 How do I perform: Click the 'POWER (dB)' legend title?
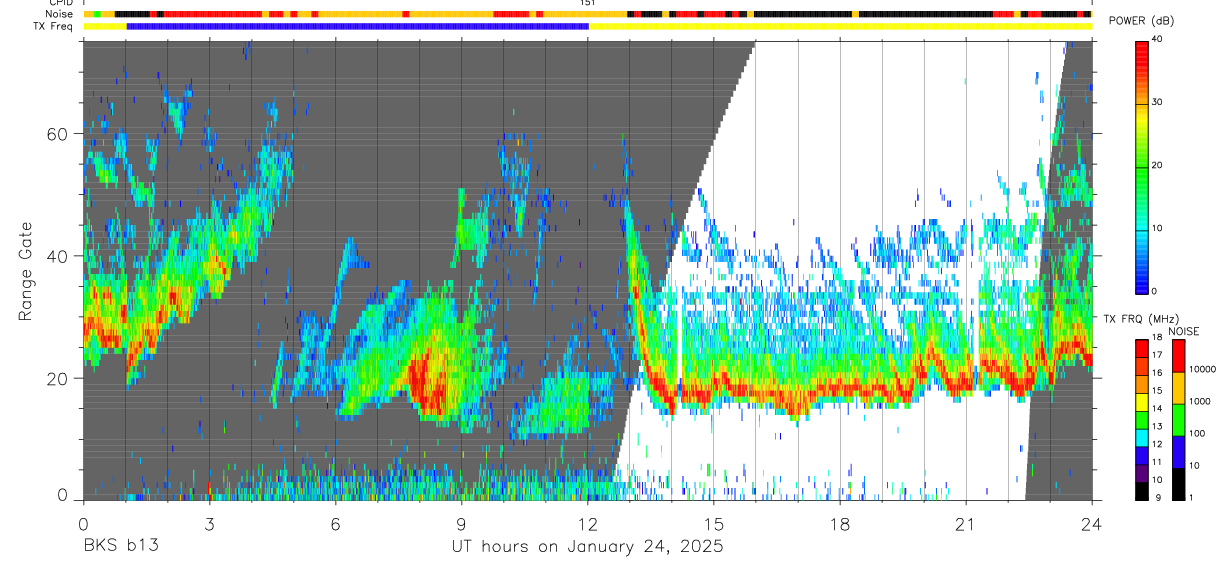[1141, 21]
